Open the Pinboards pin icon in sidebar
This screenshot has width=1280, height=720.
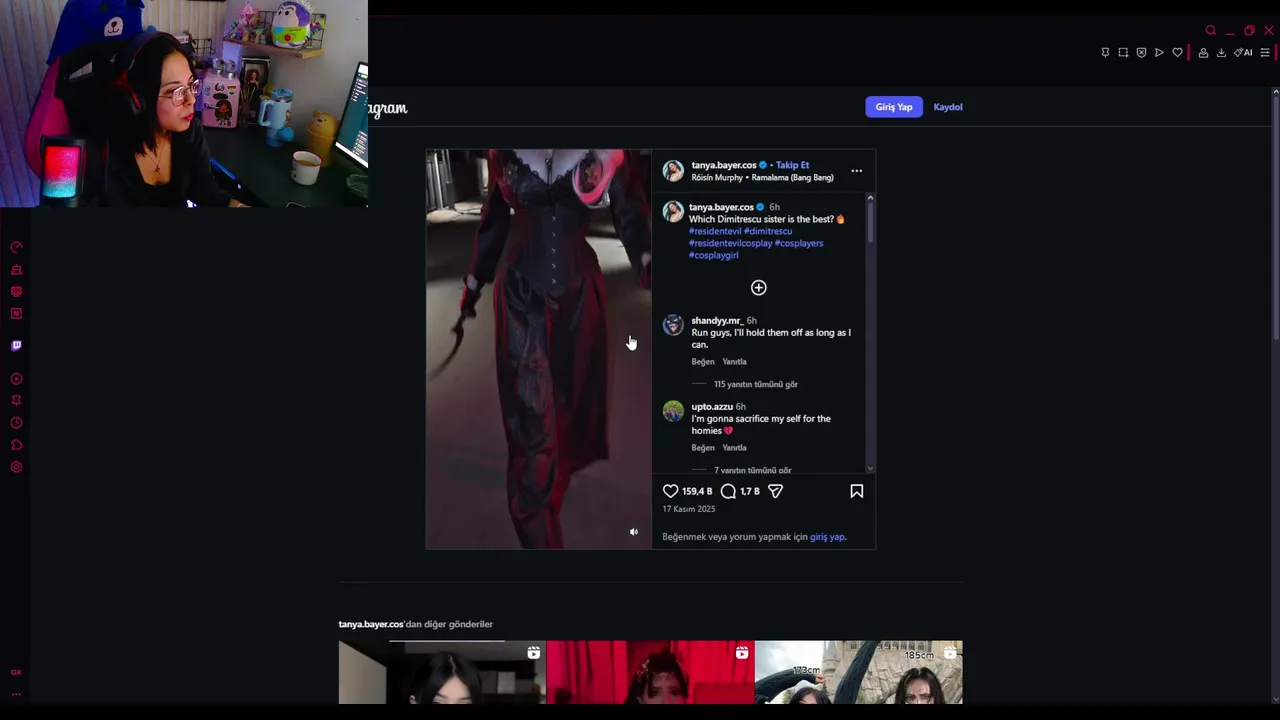(16, 401)
